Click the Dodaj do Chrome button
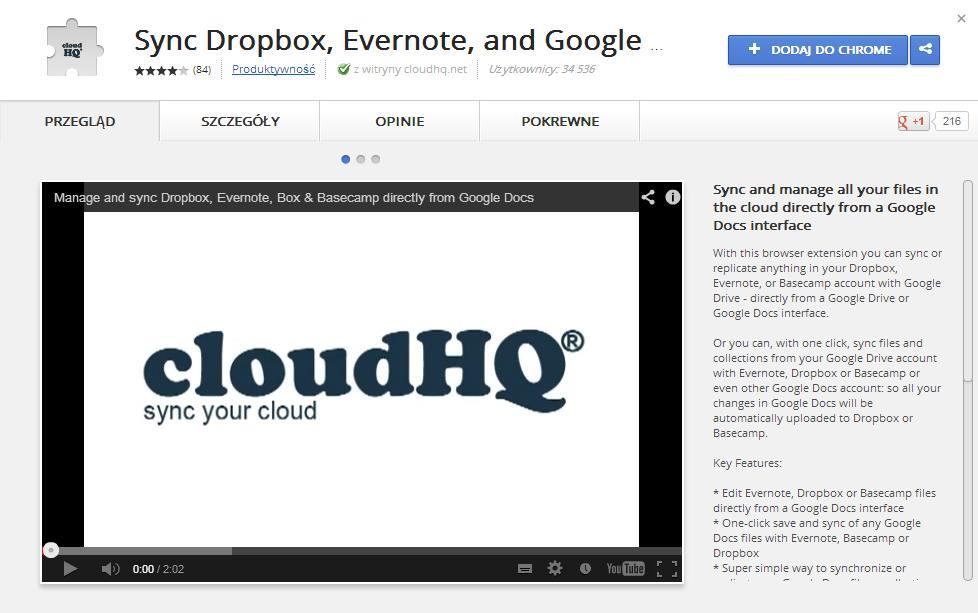The width and height of the screenshot is (978, 613). click(818, 49)
